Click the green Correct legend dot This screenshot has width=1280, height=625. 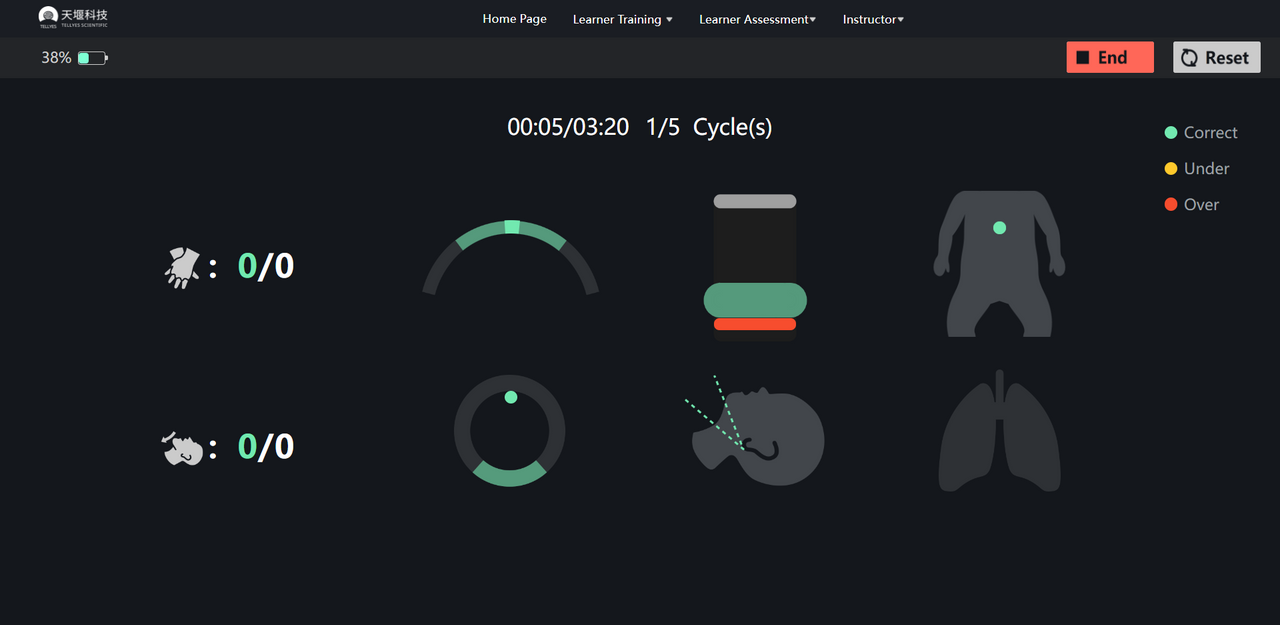coord(1171,133)
